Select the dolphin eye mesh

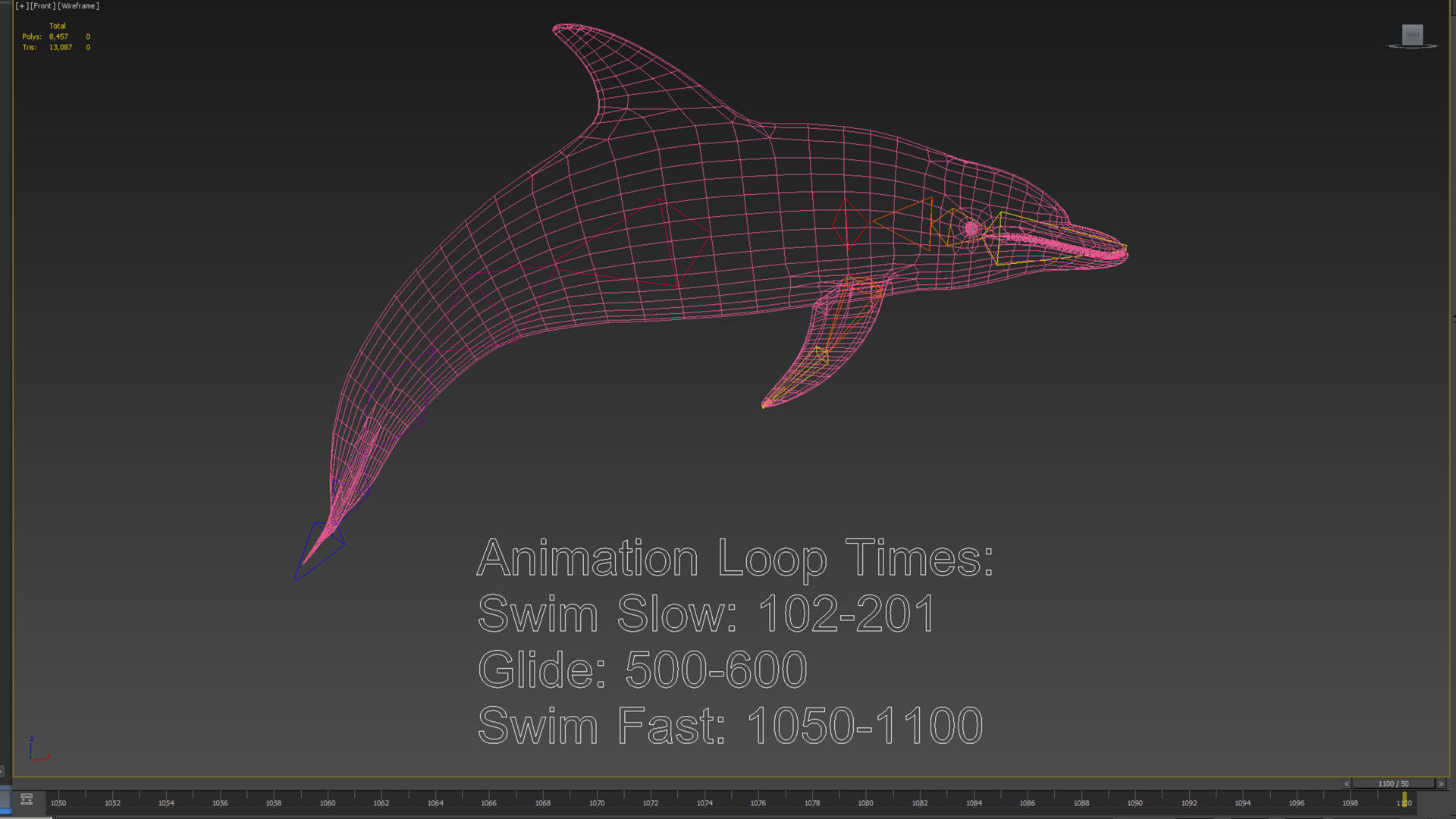coord(971,227)
